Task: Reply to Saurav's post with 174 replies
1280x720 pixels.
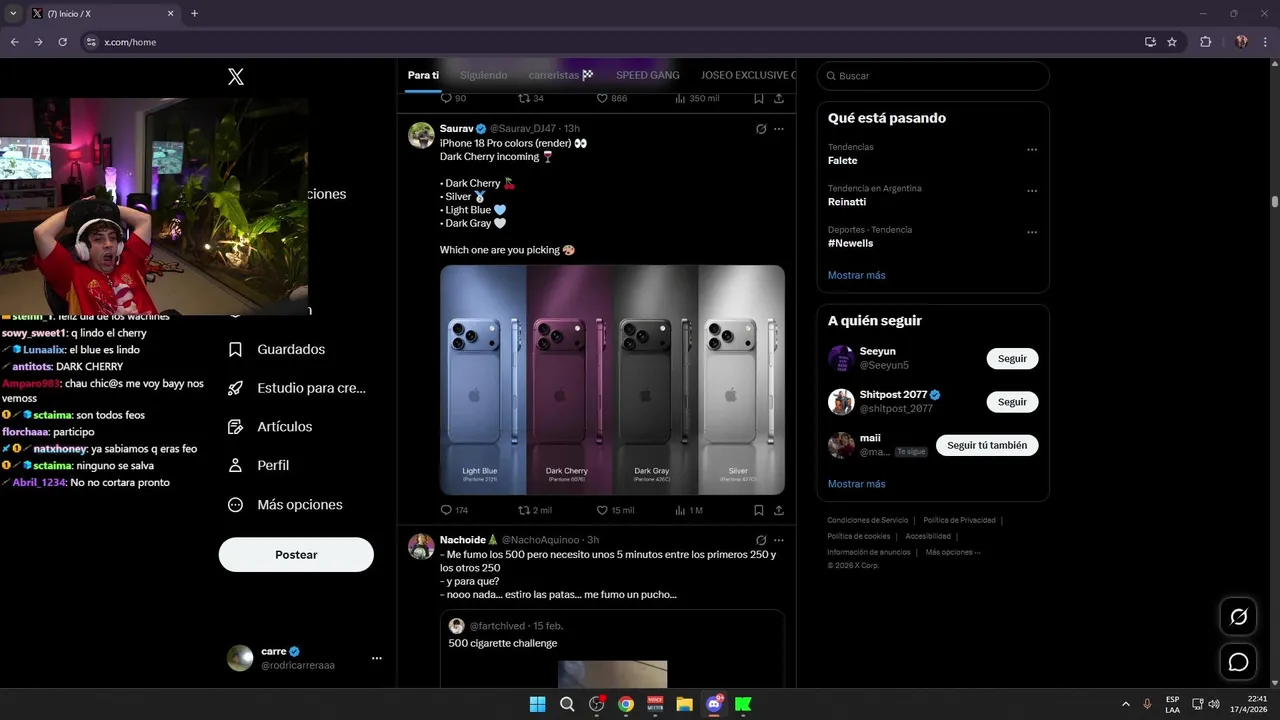Action: (x=454, y=510)
